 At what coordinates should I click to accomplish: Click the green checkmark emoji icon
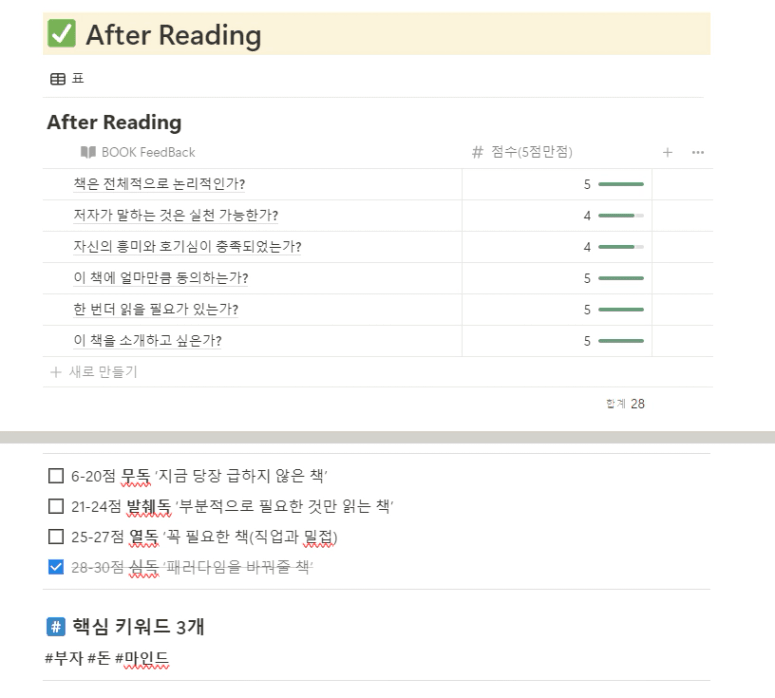61,33
